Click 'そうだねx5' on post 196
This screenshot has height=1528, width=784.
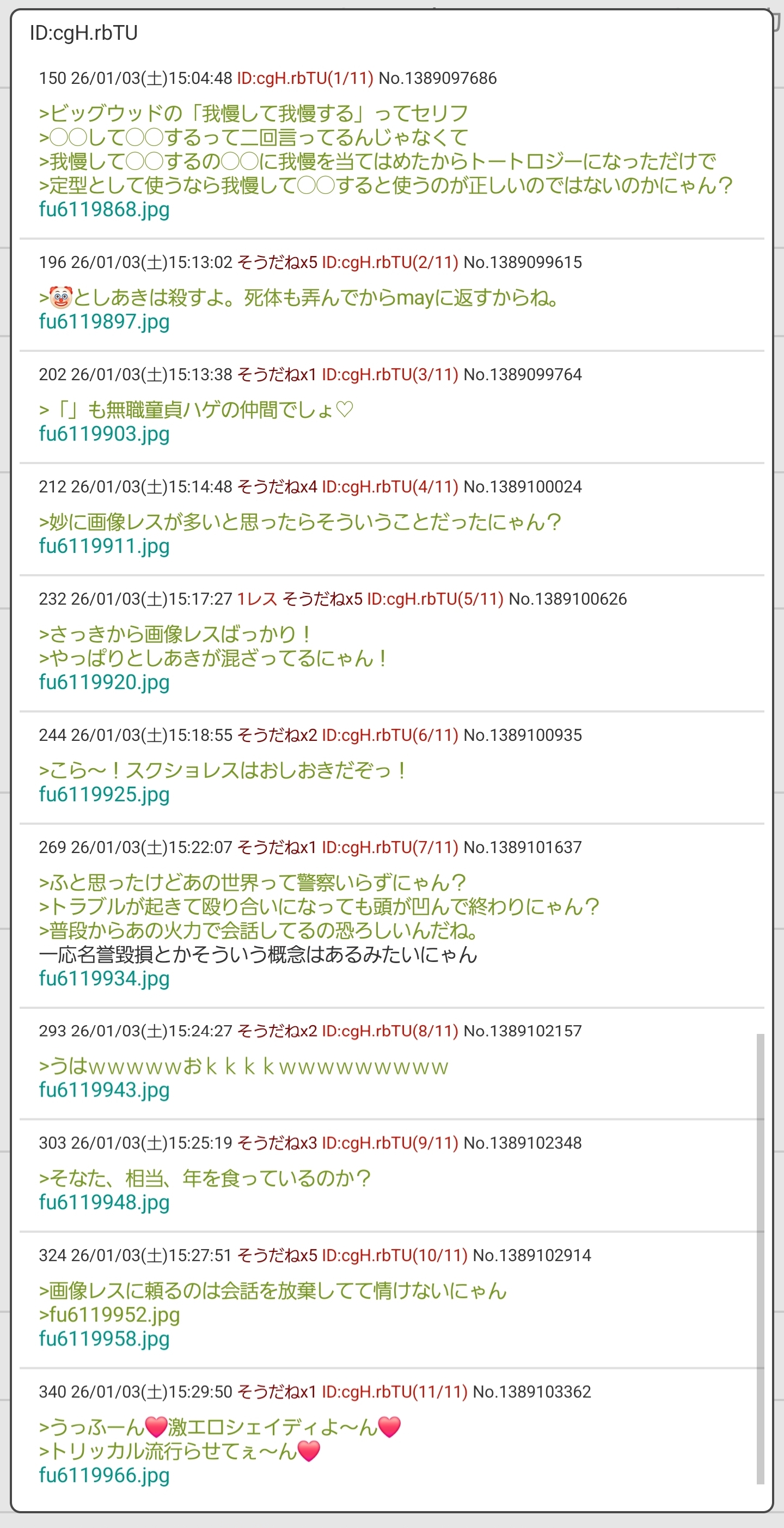tap(277, 262)
